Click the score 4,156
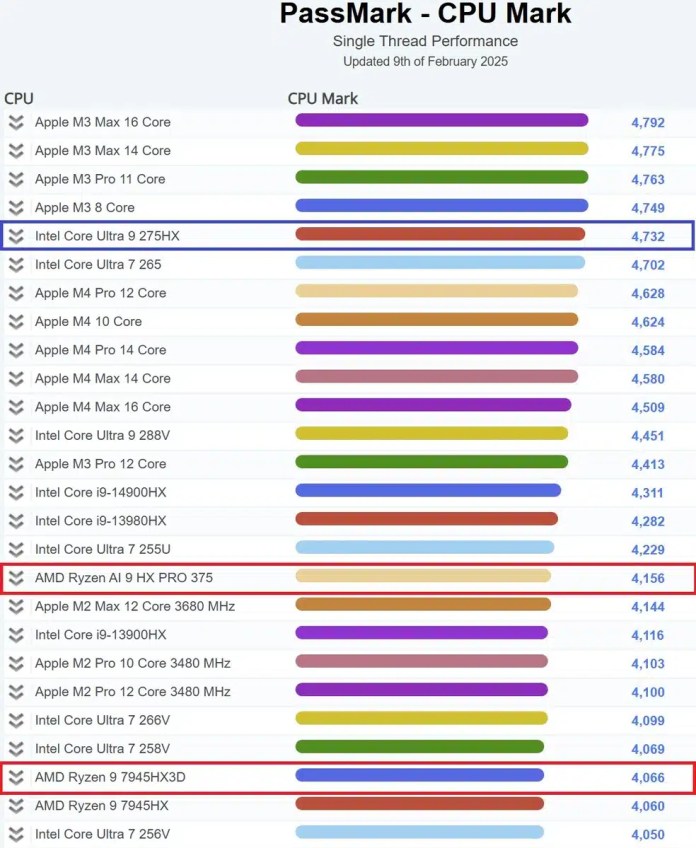The image size is (696, 848). click(x=648, y=579)
